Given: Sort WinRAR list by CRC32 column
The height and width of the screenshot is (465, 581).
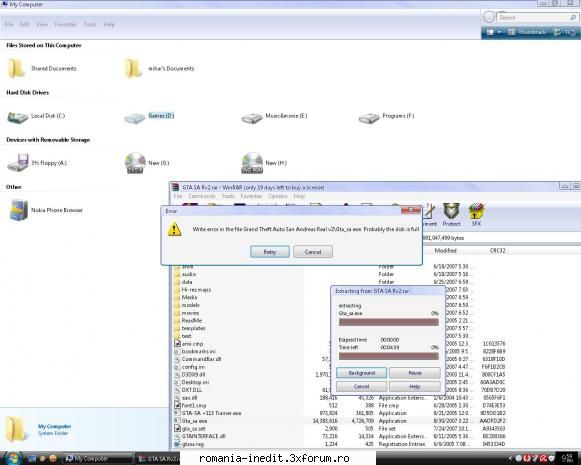Looking at the screenshot, I should coord(497,251).
